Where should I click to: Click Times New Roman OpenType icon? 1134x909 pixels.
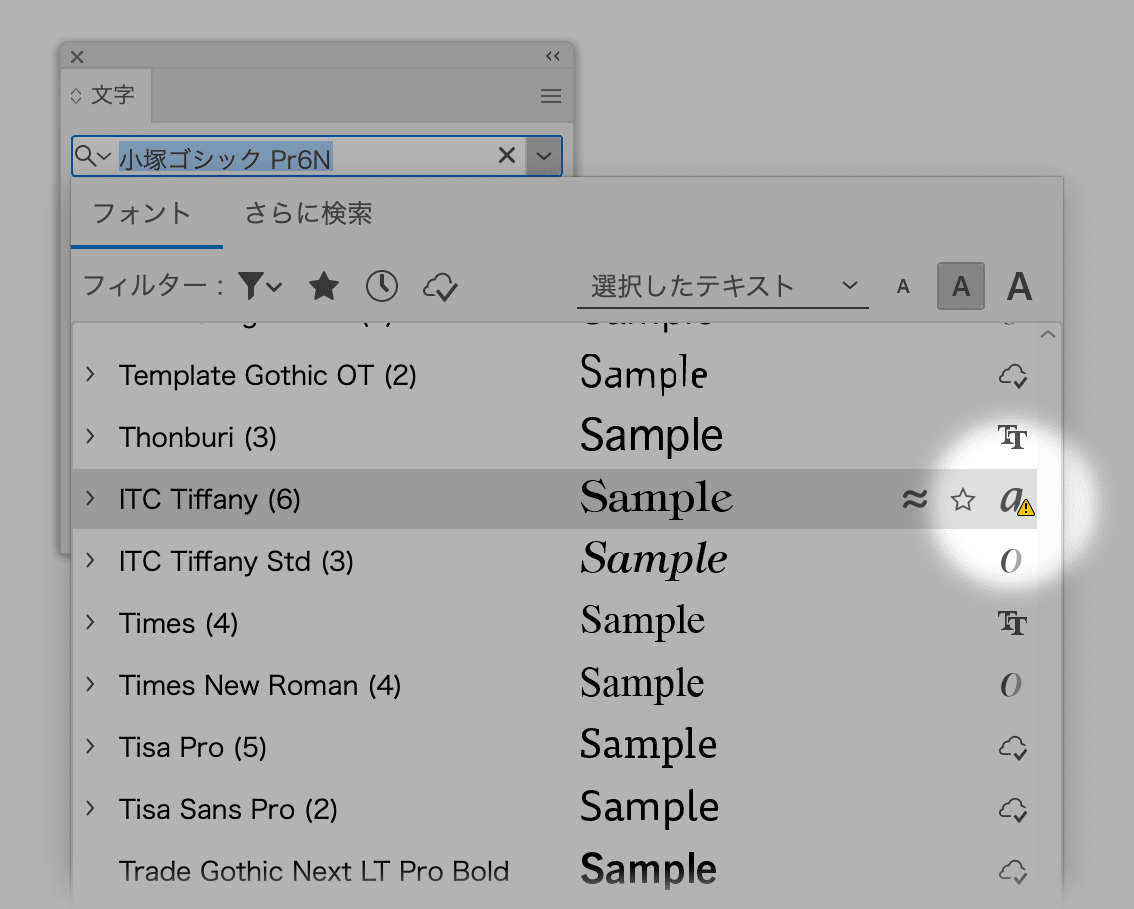point(1011,685)
